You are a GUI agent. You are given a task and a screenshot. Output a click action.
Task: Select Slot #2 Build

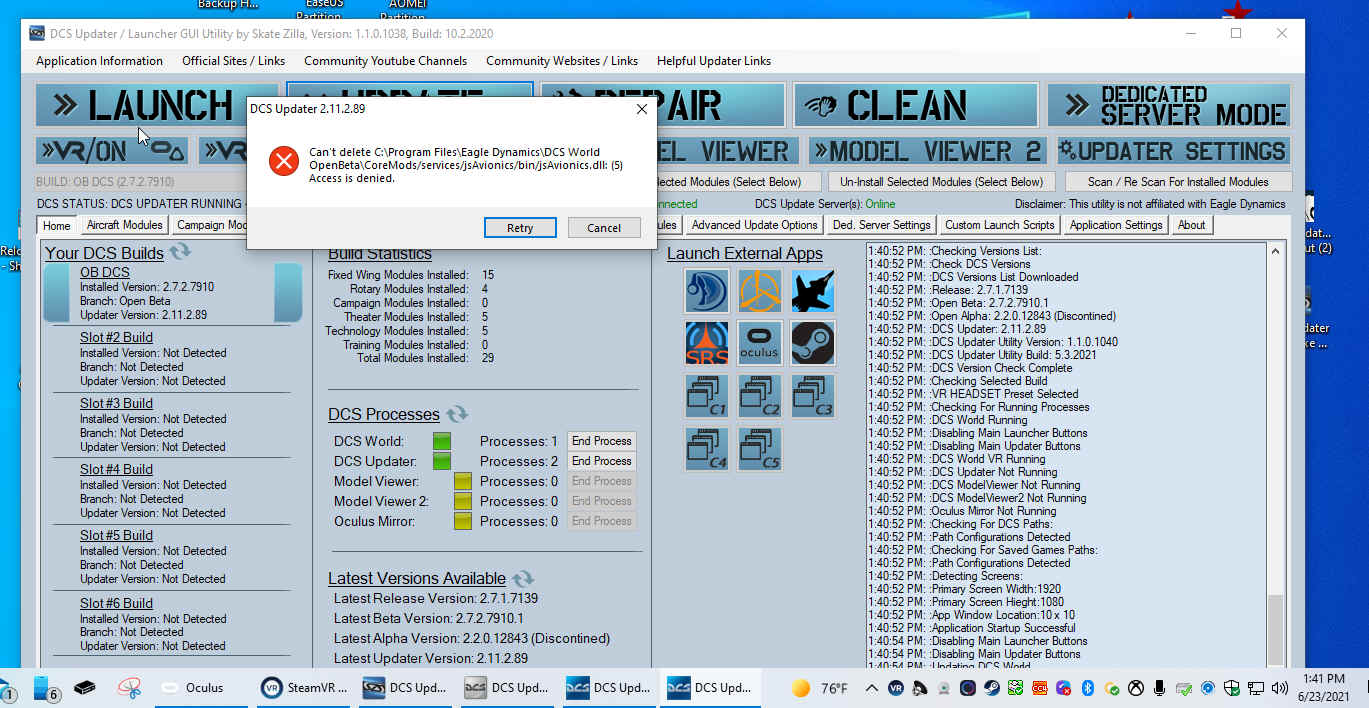click(x=116, y=338)
